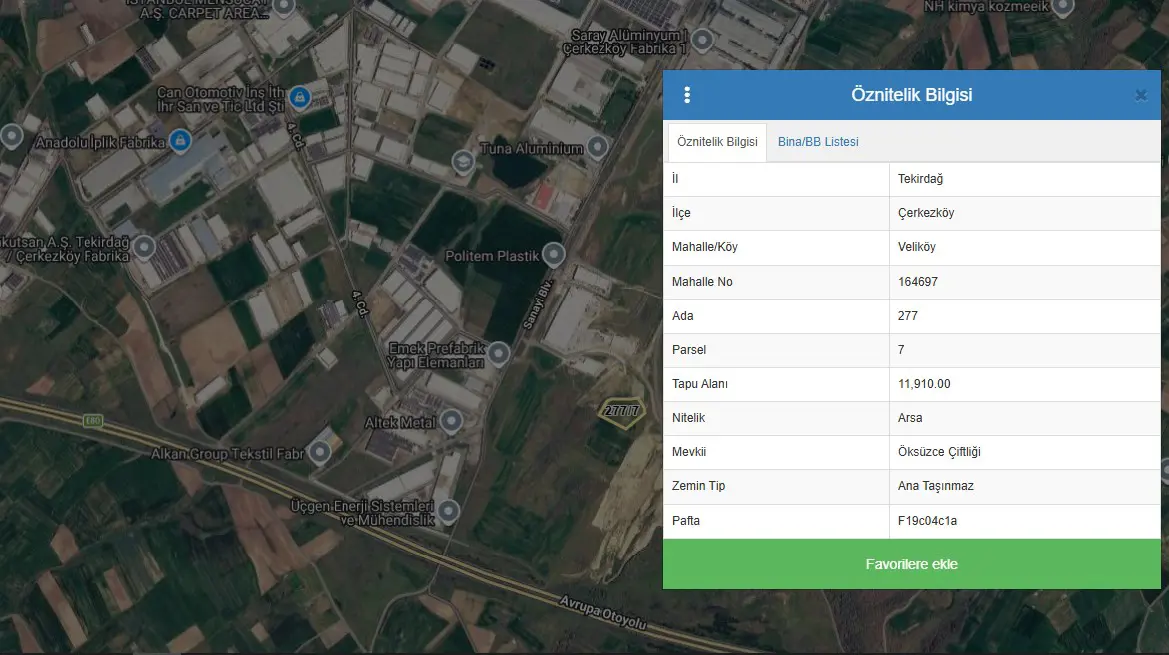Click the Favorilere ekle button
This screenshot has height=655, width=1169.
pyautogui.click(x=912, y=564)
